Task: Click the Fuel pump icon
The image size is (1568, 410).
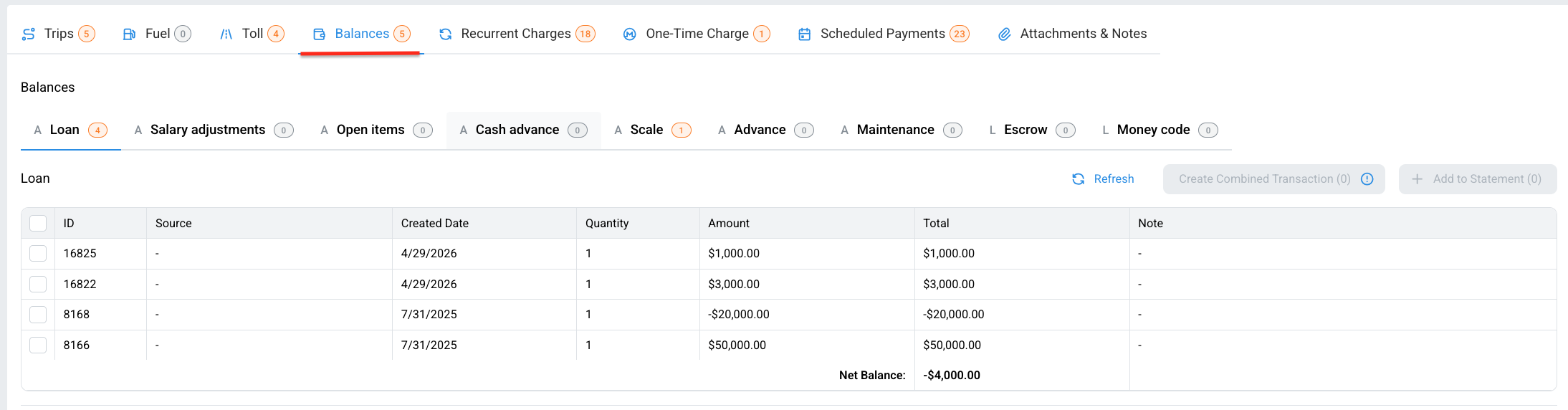Action: pos(129,34)
